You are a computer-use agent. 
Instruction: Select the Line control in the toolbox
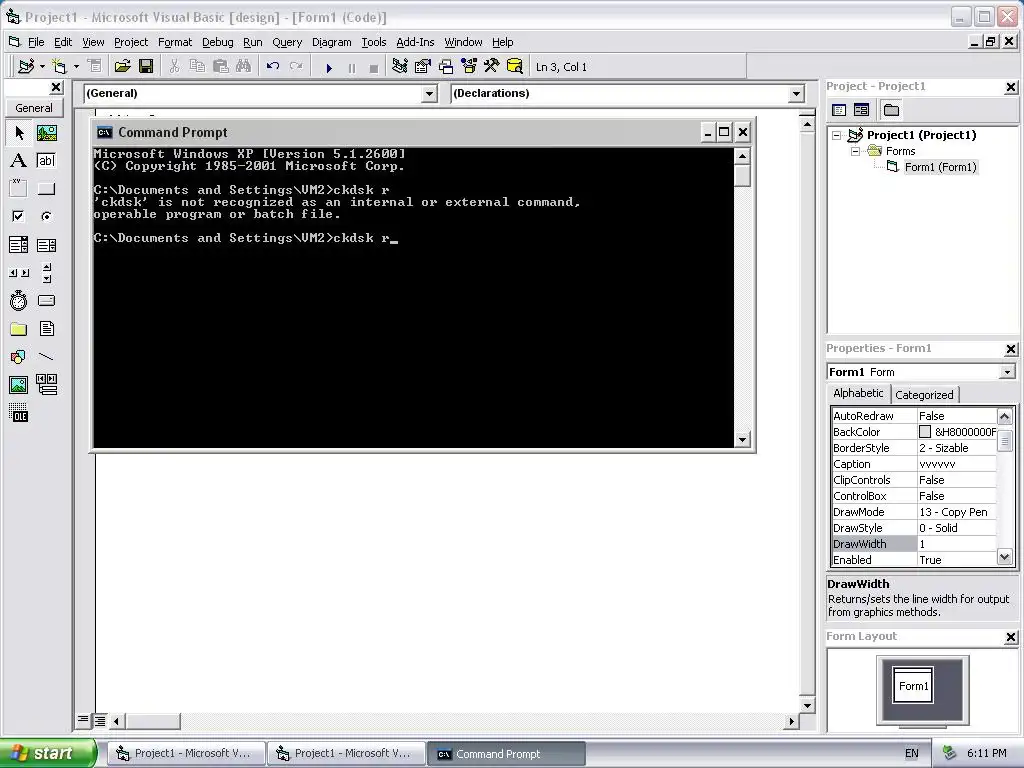coord(46,357)
